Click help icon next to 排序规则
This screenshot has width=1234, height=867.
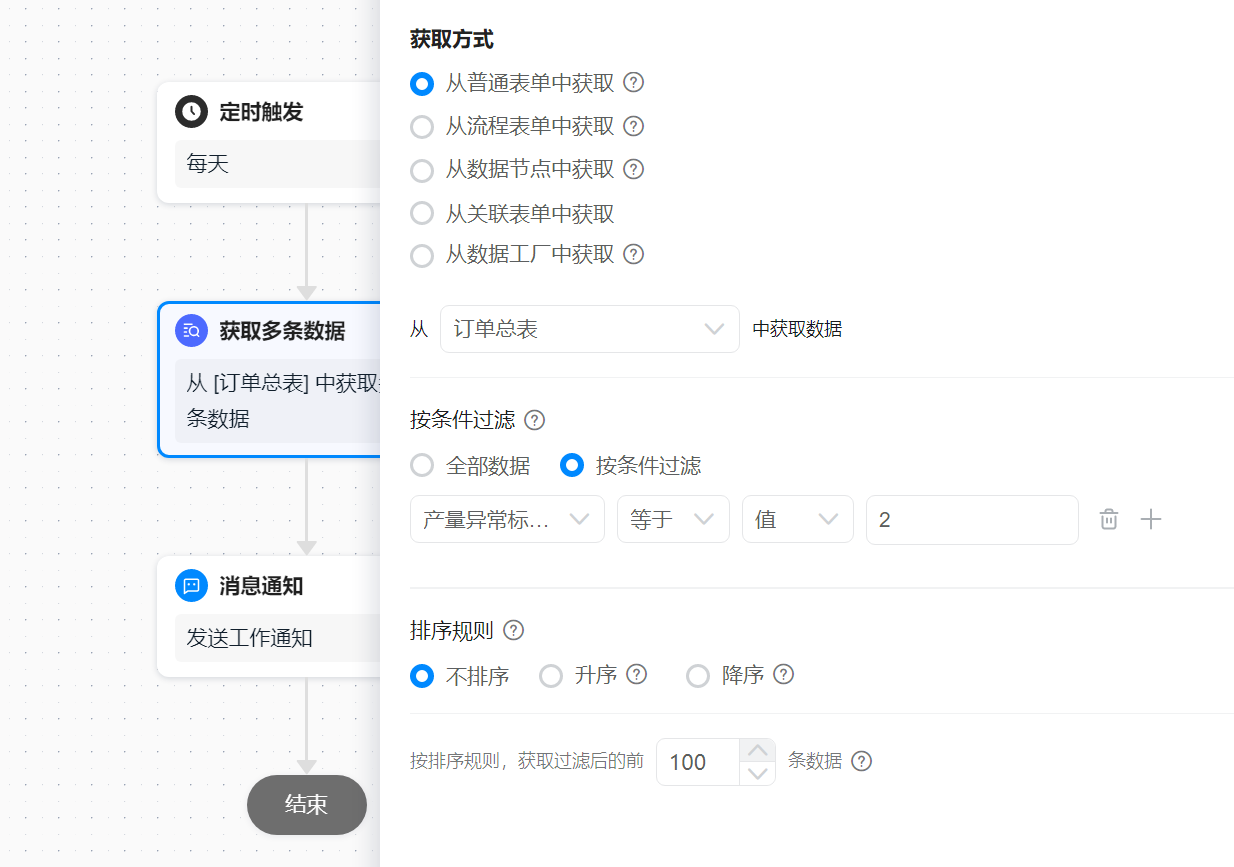click(513, 630)
